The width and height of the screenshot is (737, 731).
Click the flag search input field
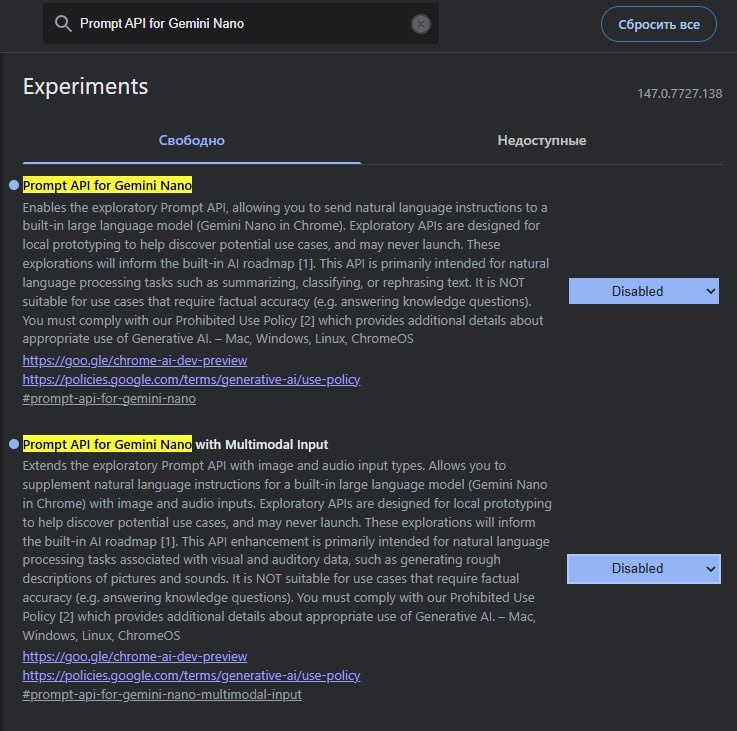click(241, 24)
